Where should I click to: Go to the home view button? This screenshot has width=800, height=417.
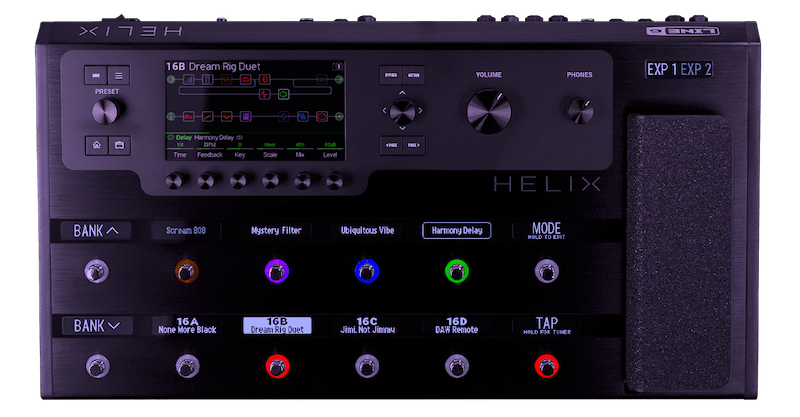[96, 145]
